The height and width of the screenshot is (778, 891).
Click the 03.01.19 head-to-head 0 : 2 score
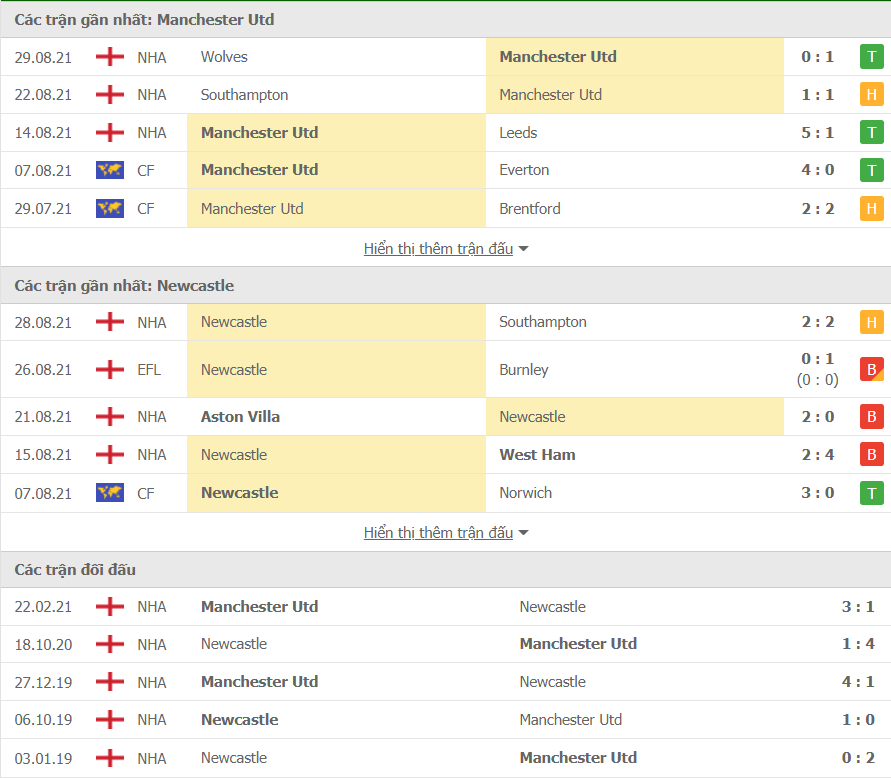click(857, 758)
